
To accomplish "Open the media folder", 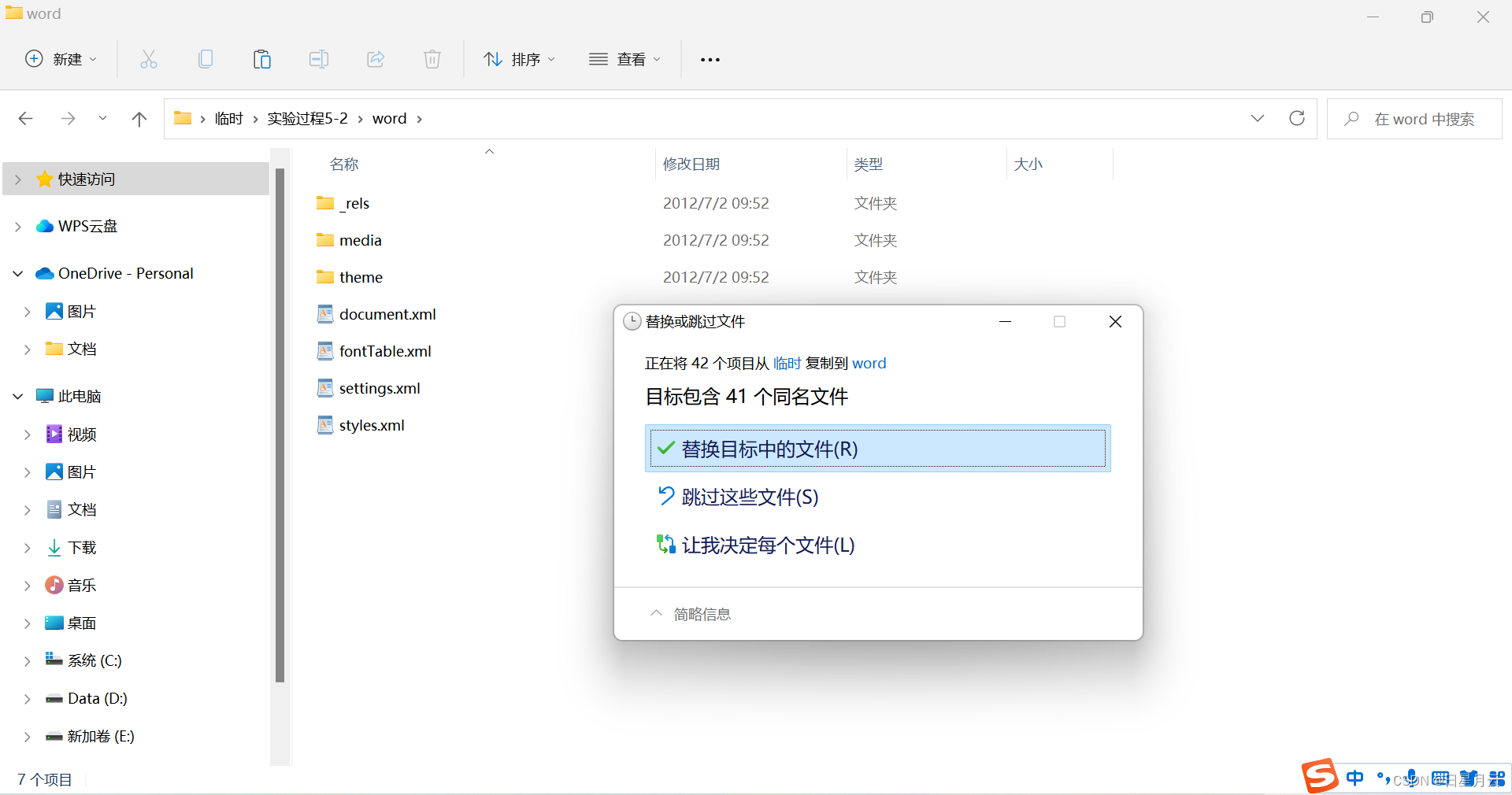I will (349, 240).
